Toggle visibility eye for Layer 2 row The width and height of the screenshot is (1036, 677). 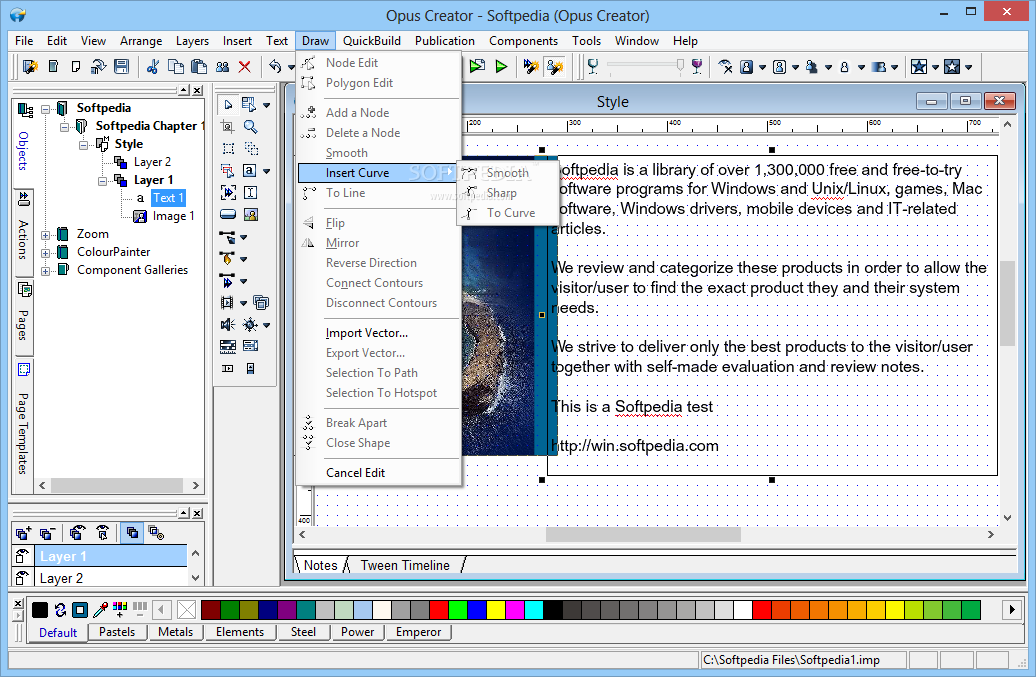(x=22, y=578)
